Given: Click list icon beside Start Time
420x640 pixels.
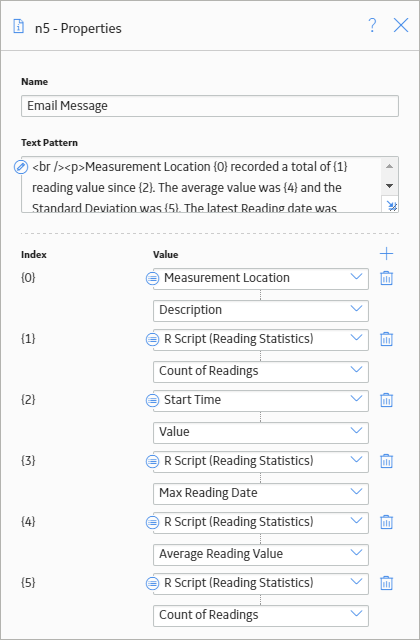Looking at the screenshot, I should tap(152, 400).
